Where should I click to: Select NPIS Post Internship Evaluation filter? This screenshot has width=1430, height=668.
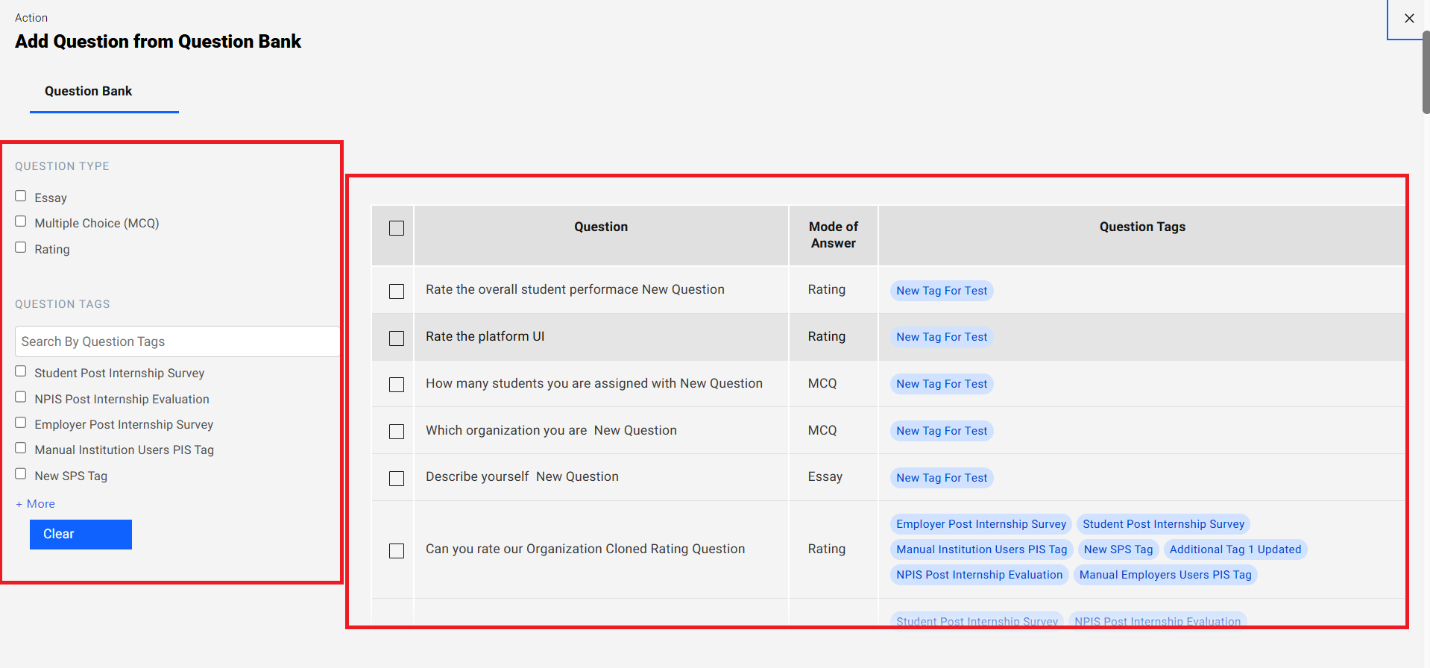click(21, 398)
